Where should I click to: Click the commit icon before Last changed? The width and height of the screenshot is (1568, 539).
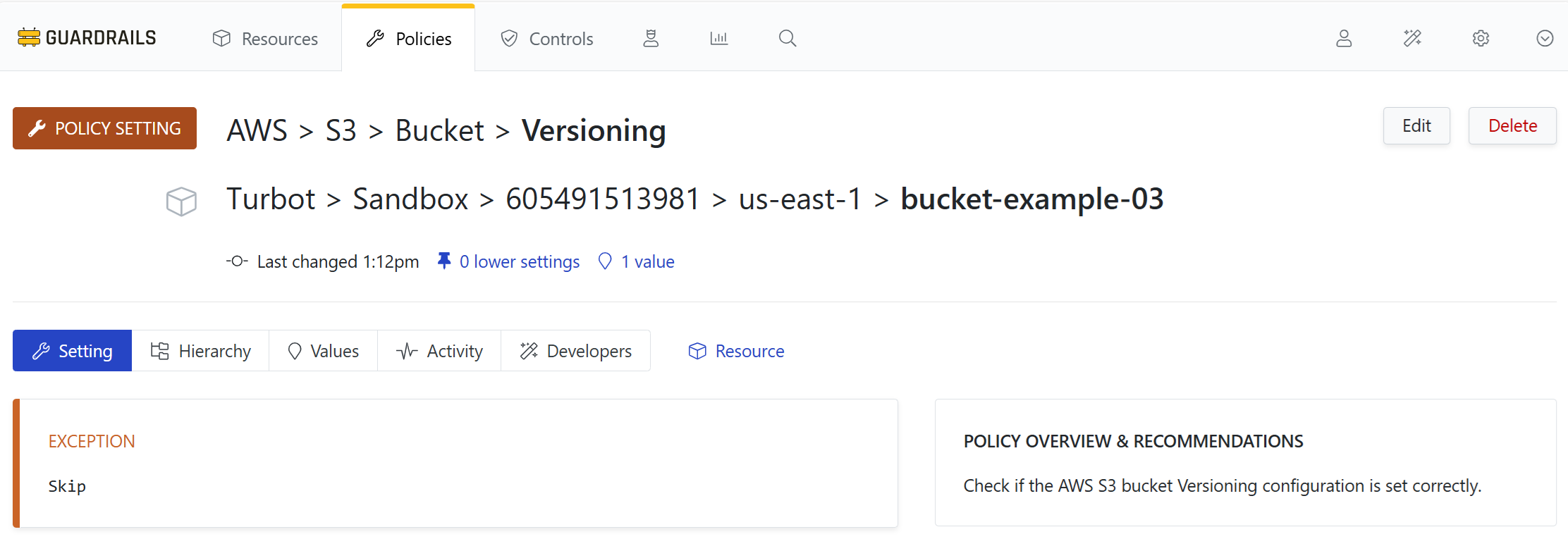(x=237, y=261)
